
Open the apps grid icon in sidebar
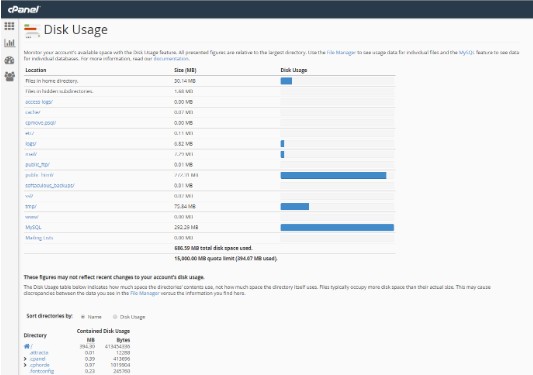click(9, 26)
